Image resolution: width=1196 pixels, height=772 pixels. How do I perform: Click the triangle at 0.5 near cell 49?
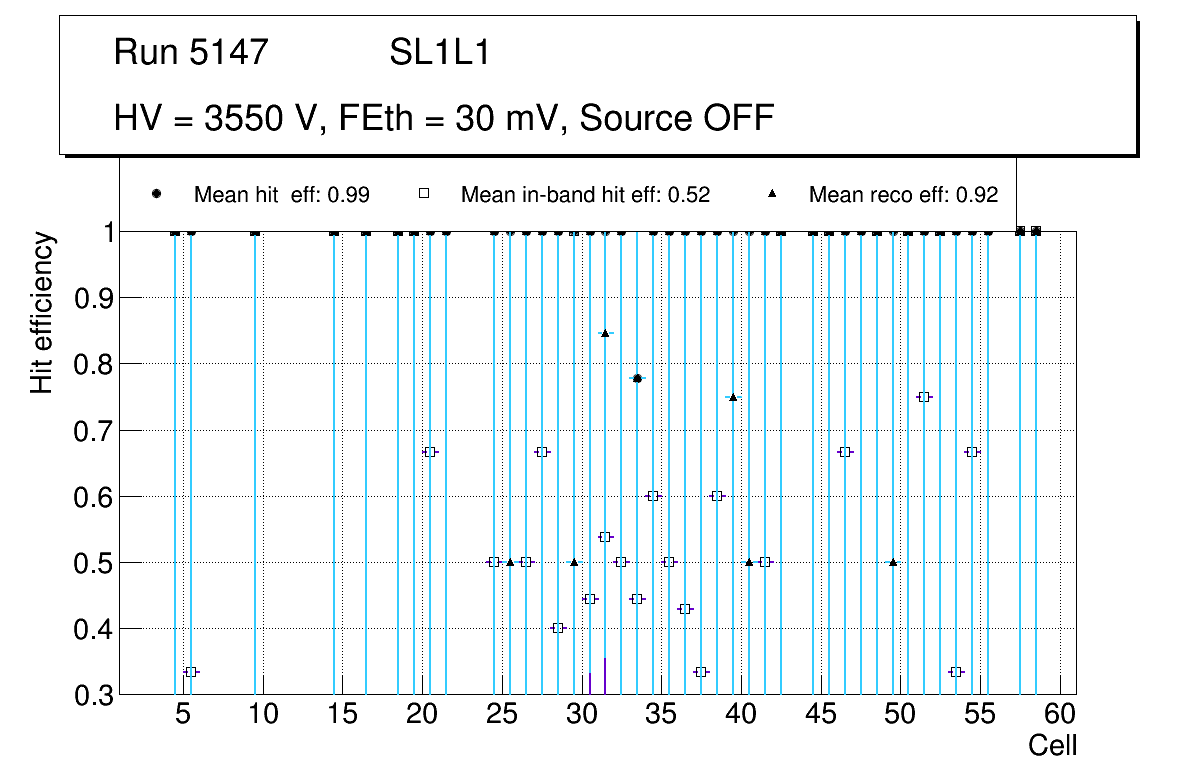[893, 562]
